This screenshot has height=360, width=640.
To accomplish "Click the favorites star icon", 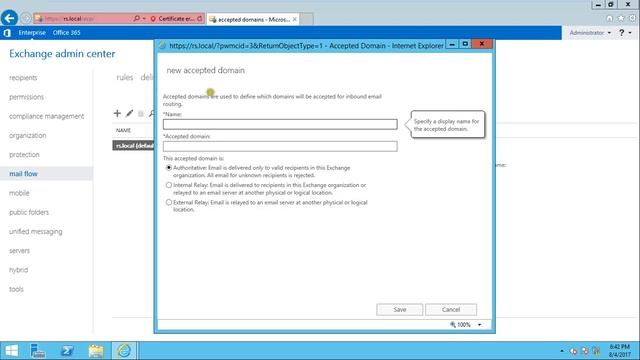I will pos(621,18).
